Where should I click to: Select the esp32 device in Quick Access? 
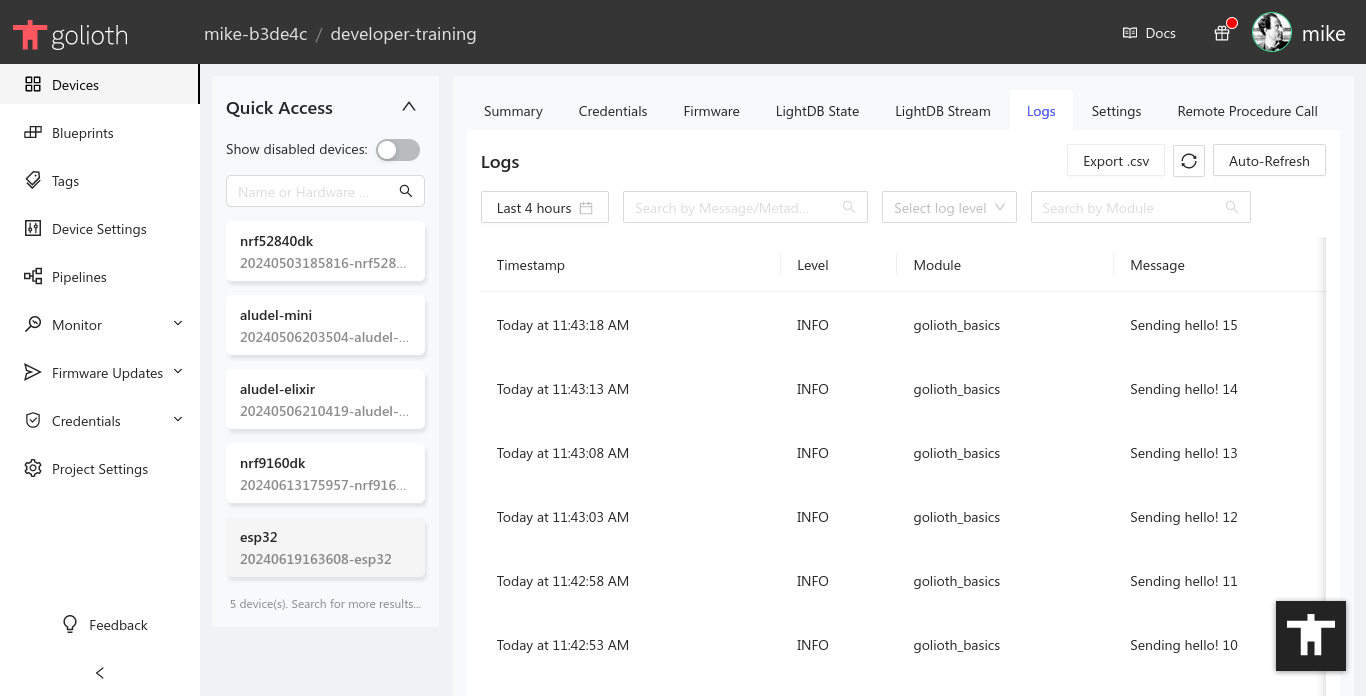point(325,548)
